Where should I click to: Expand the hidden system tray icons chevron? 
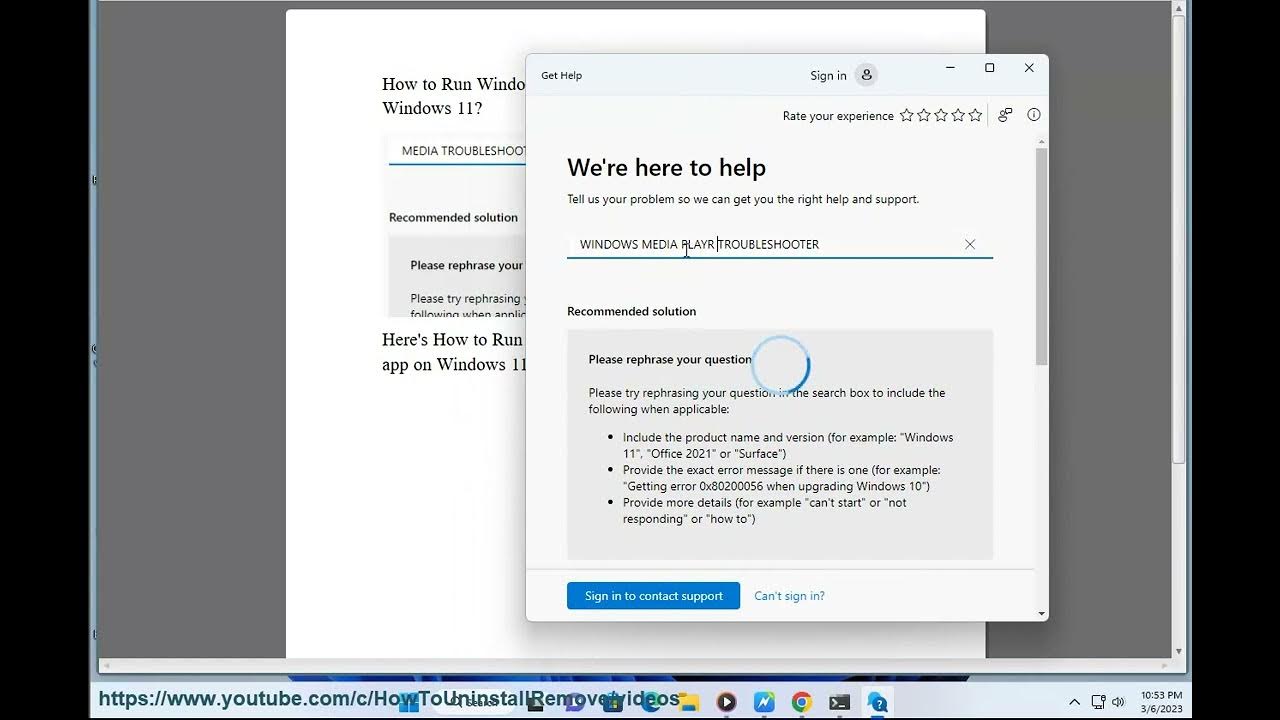(x=1074, y=702)
